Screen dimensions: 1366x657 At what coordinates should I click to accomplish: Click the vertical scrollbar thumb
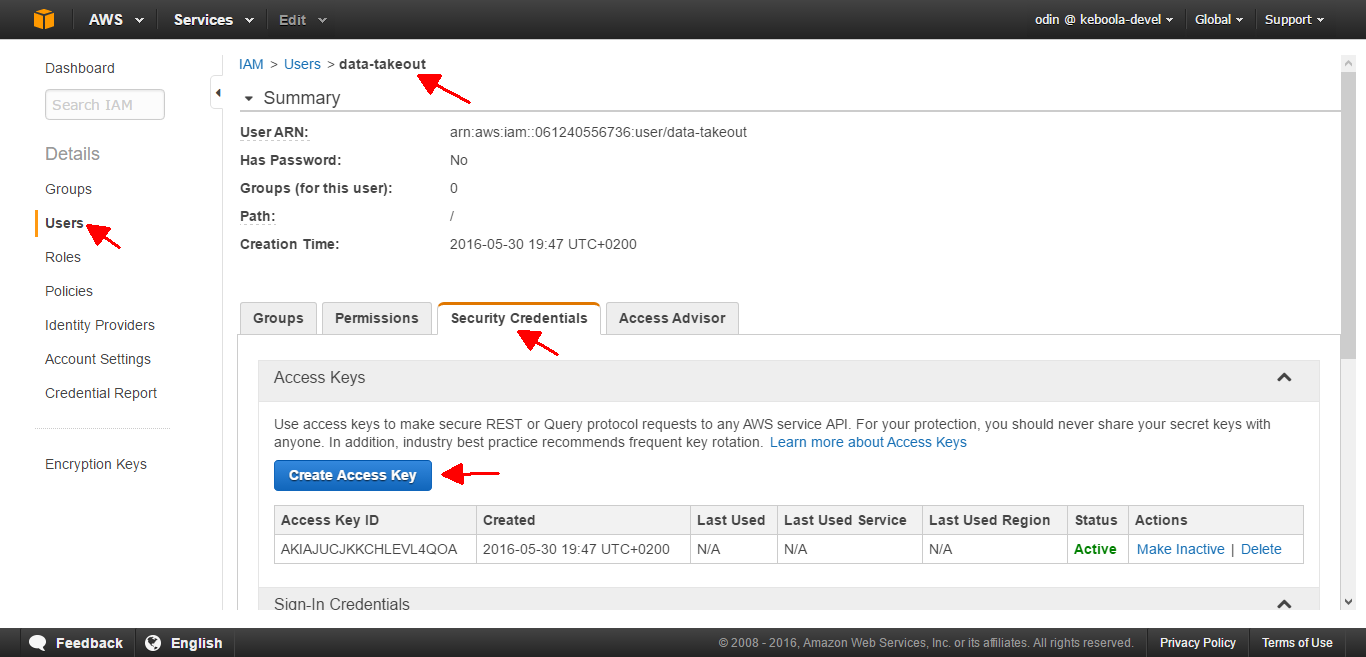[1348, 214]
